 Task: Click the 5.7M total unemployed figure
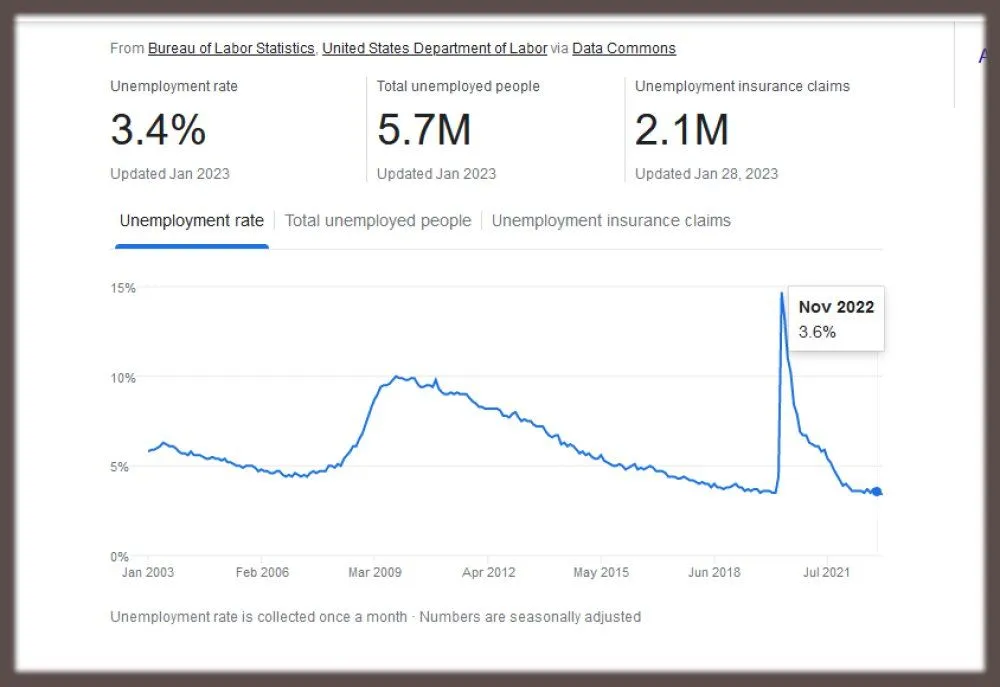pos(424,130)
